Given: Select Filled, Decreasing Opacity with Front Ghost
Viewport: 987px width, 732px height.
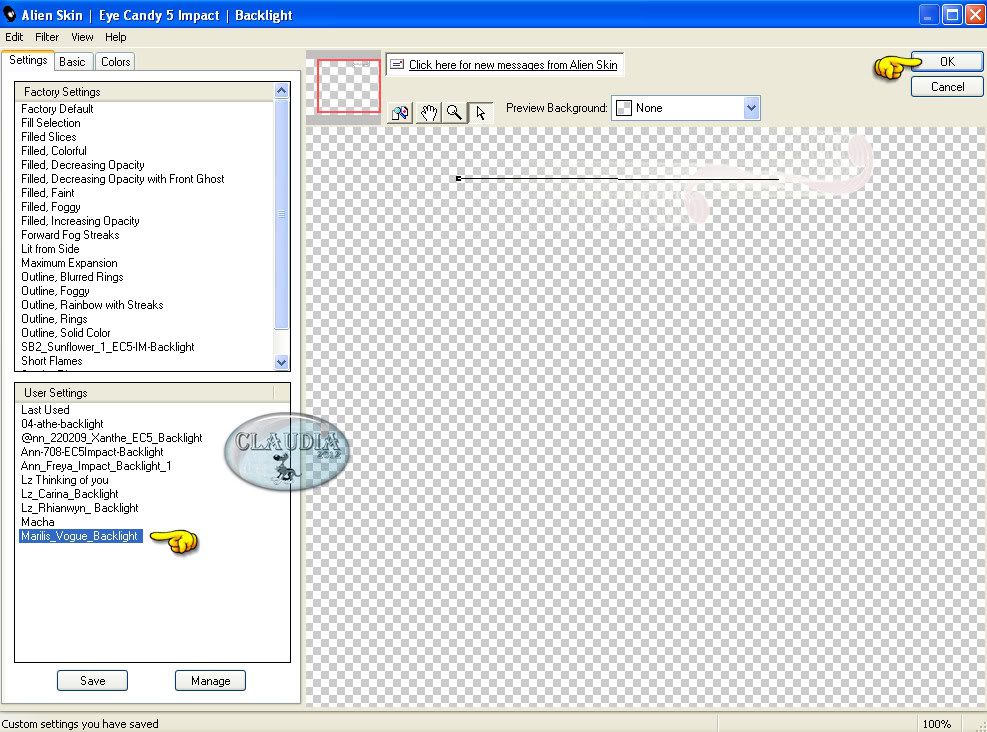Looking at the screenshot, I should 123,179.
